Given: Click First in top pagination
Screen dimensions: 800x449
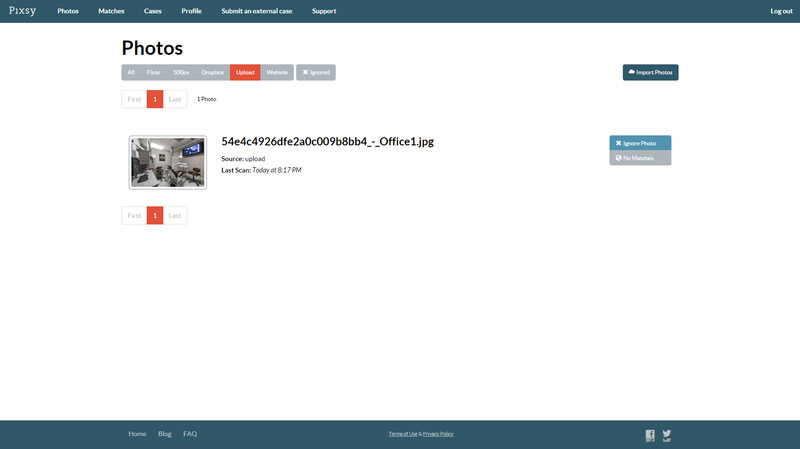Looking at the screenshot, I should coord(134,99).
